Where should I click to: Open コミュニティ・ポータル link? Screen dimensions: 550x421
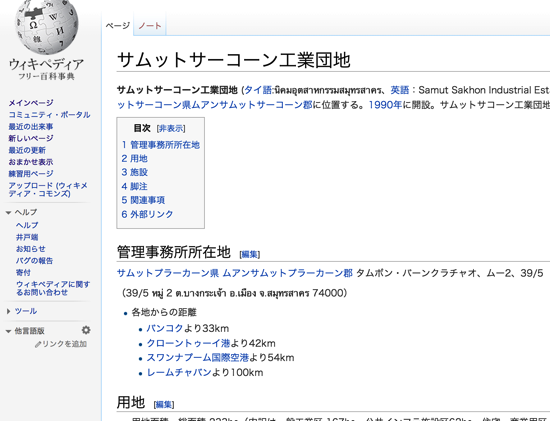49,115
